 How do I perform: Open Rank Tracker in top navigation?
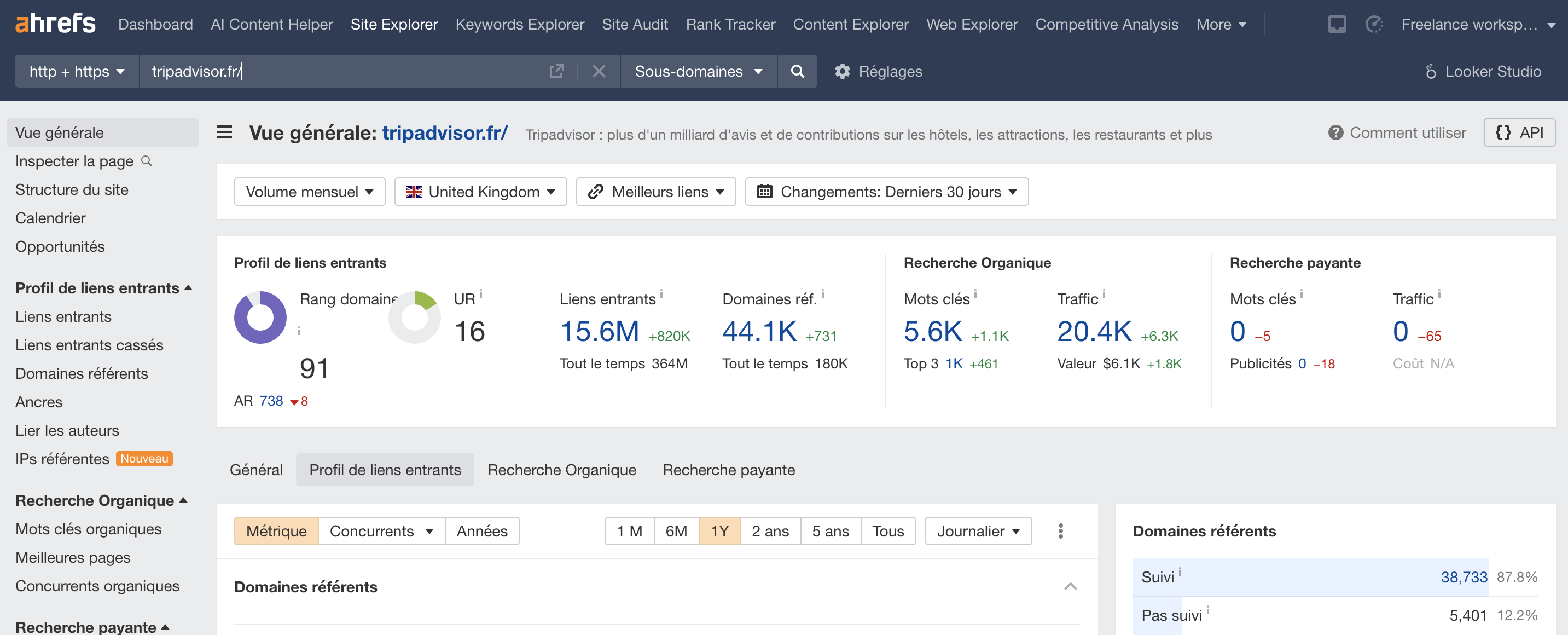click(730, 24)
